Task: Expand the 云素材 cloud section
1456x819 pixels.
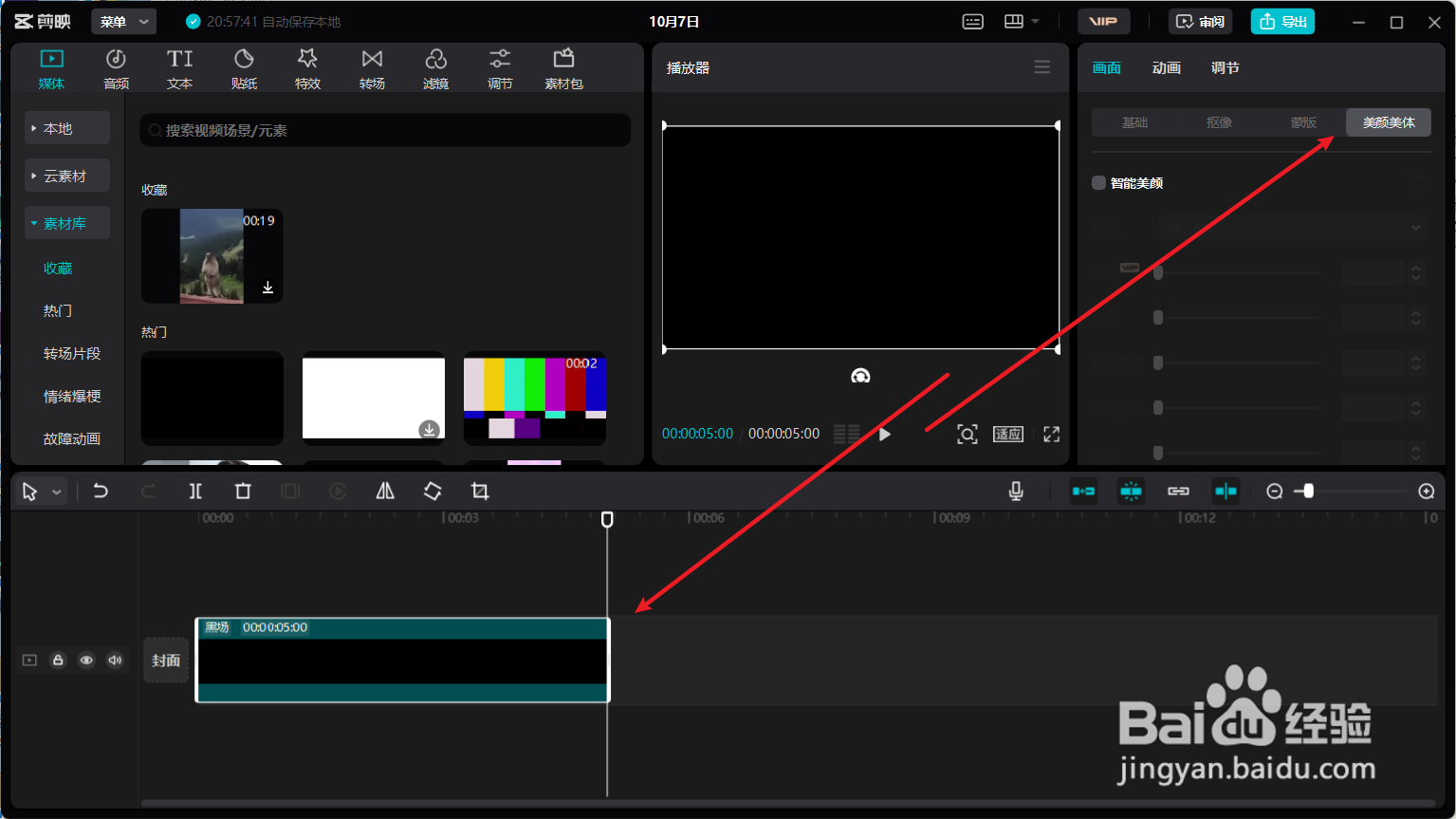Action: (x=67, y=176)
